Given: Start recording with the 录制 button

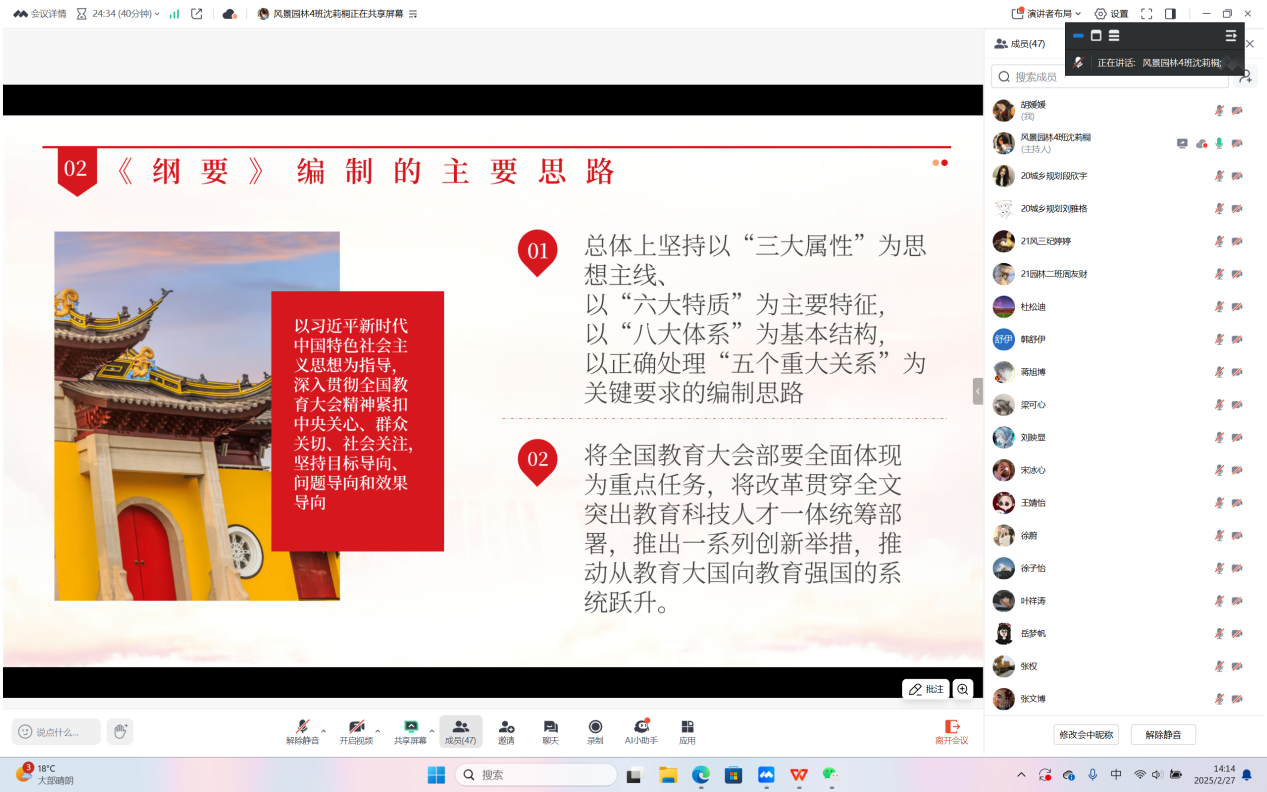Looking at the screenshot, I should [x=595, y=731].
